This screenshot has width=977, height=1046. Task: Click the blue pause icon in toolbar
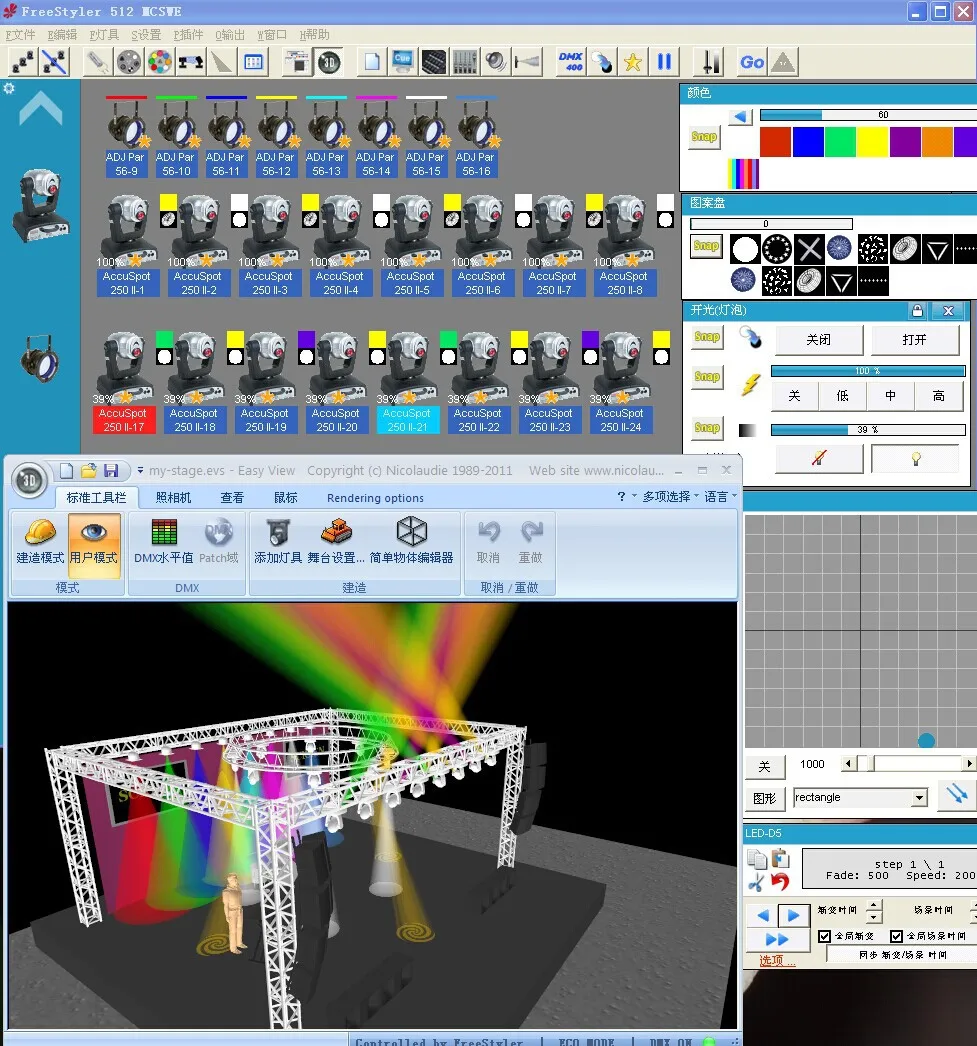coord(664,62)
